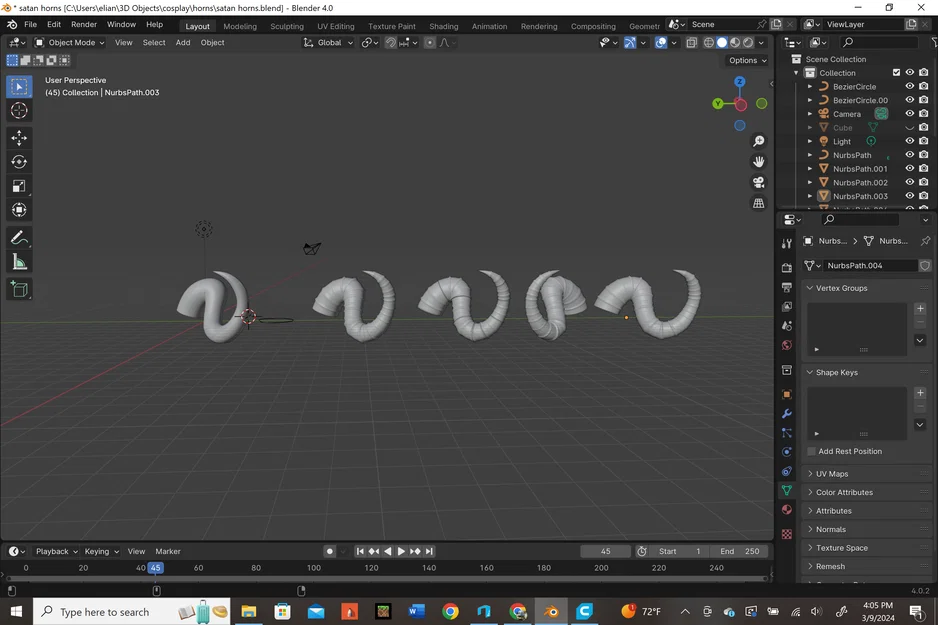Screen dimensions: 938x625
Task: Open the Render menu
Action: tap(84, 25)
